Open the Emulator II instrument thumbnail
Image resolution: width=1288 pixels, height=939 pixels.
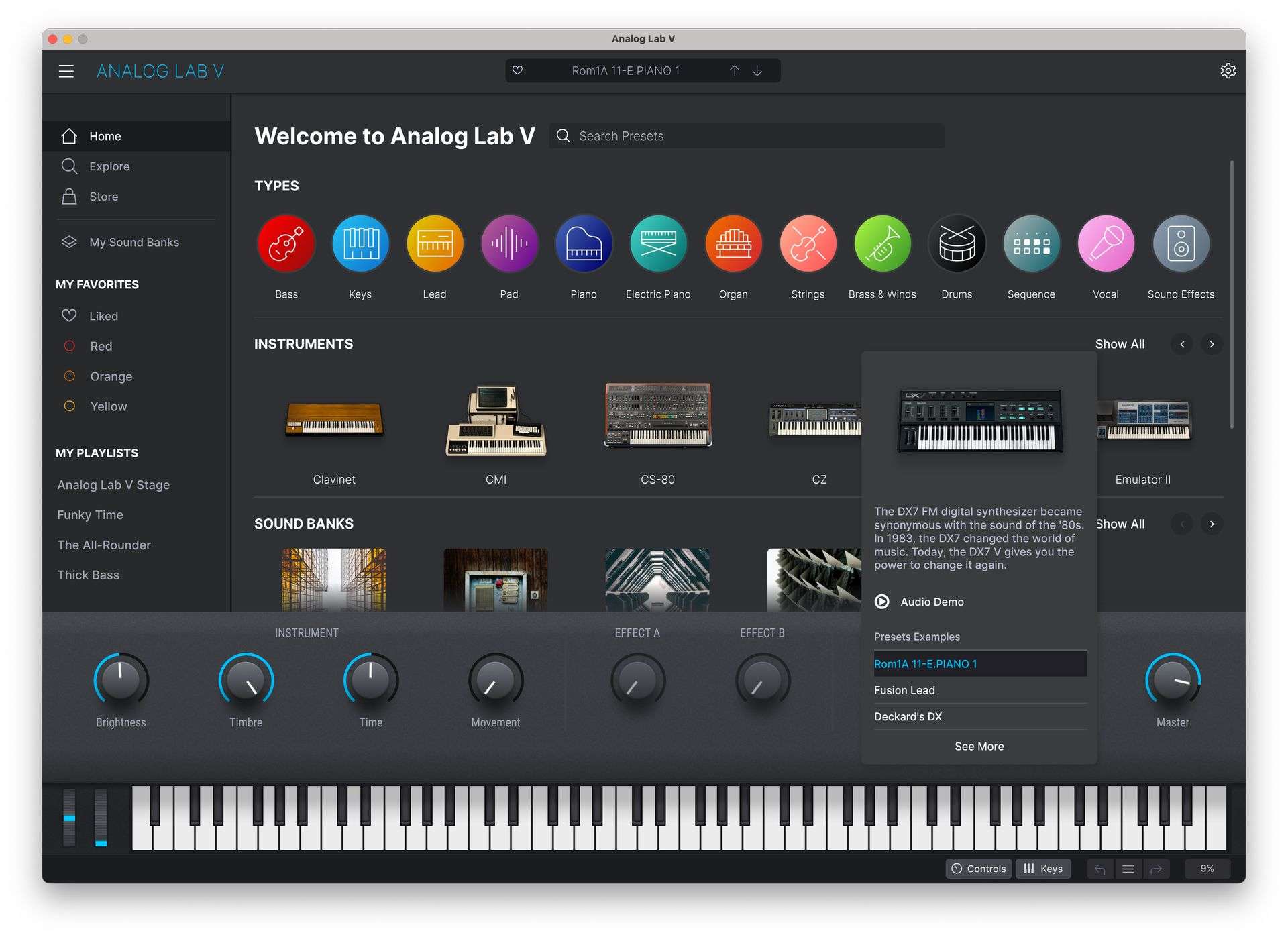[1144, 420]
